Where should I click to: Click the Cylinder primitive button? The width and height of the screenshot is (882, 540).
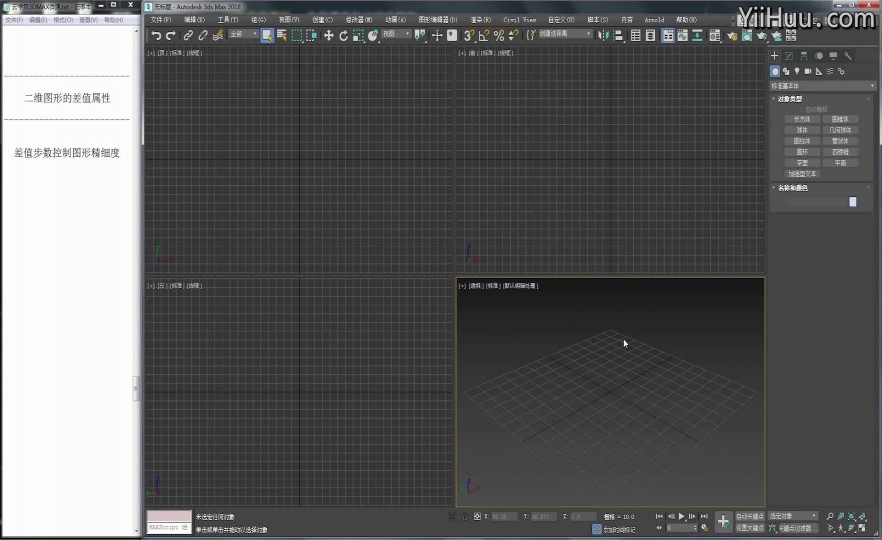click(802, 141)
